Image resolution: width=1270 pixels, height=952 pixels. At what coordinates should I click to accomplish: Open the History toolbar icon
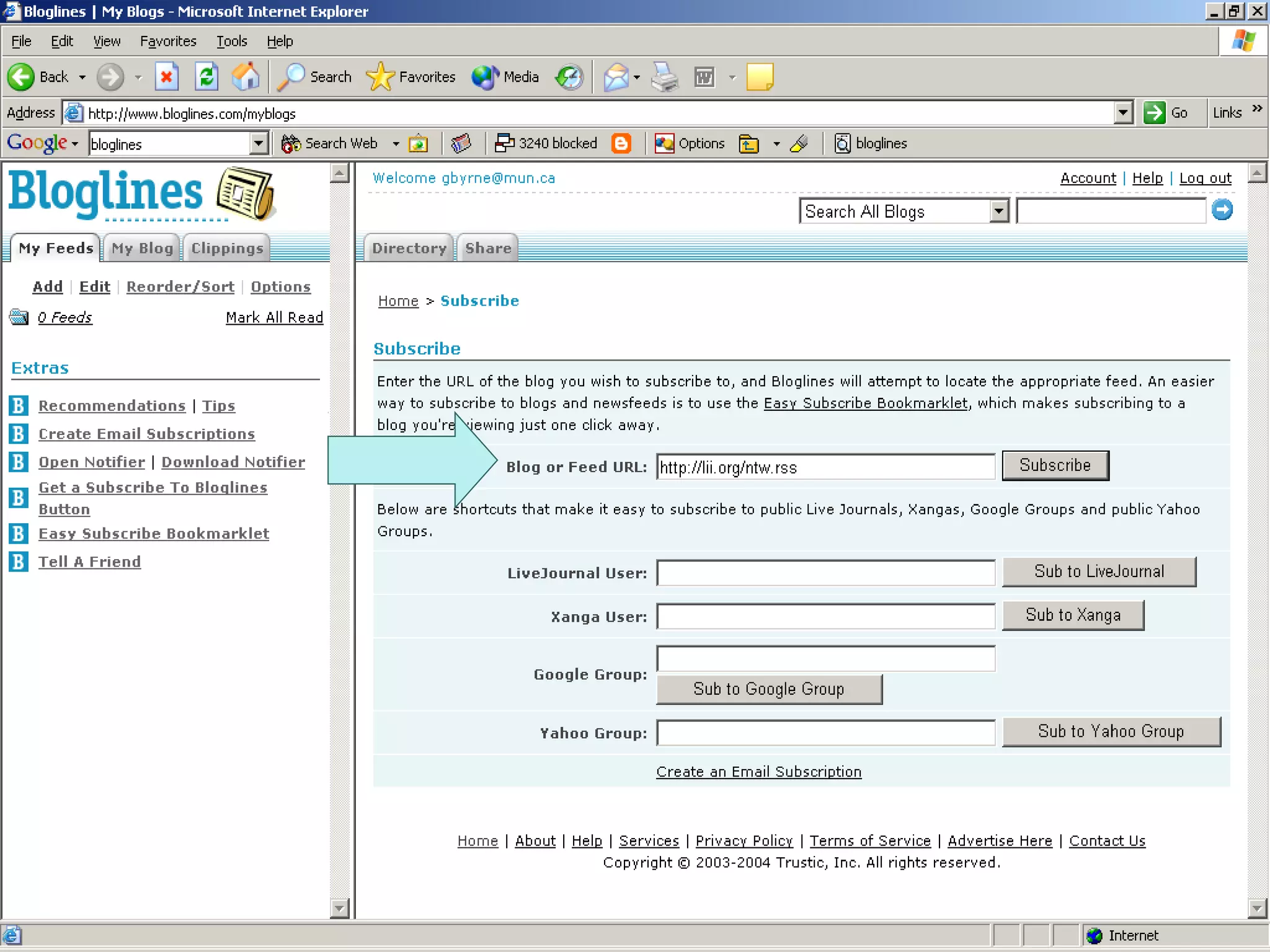(569, 77)
